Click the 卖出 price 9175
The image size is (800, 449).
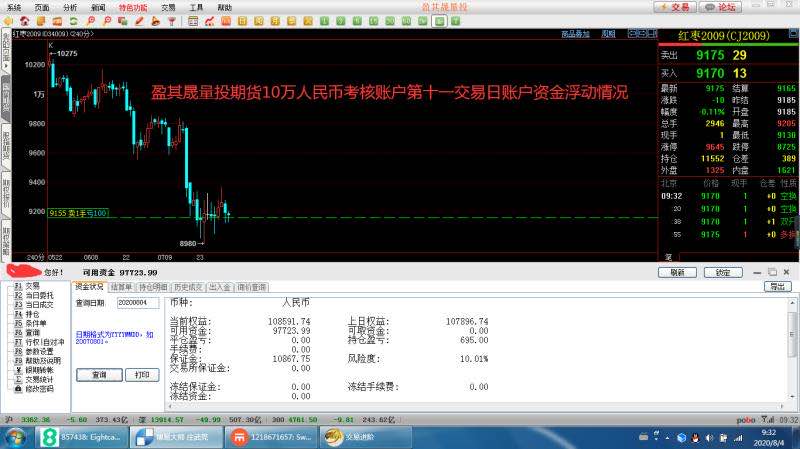point(710,55)
